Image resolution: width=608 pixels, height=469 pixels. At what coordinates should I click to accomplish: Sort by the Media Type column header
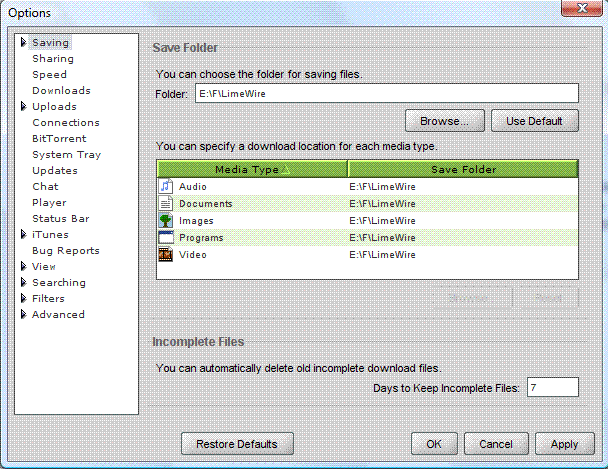pos(252,169)
